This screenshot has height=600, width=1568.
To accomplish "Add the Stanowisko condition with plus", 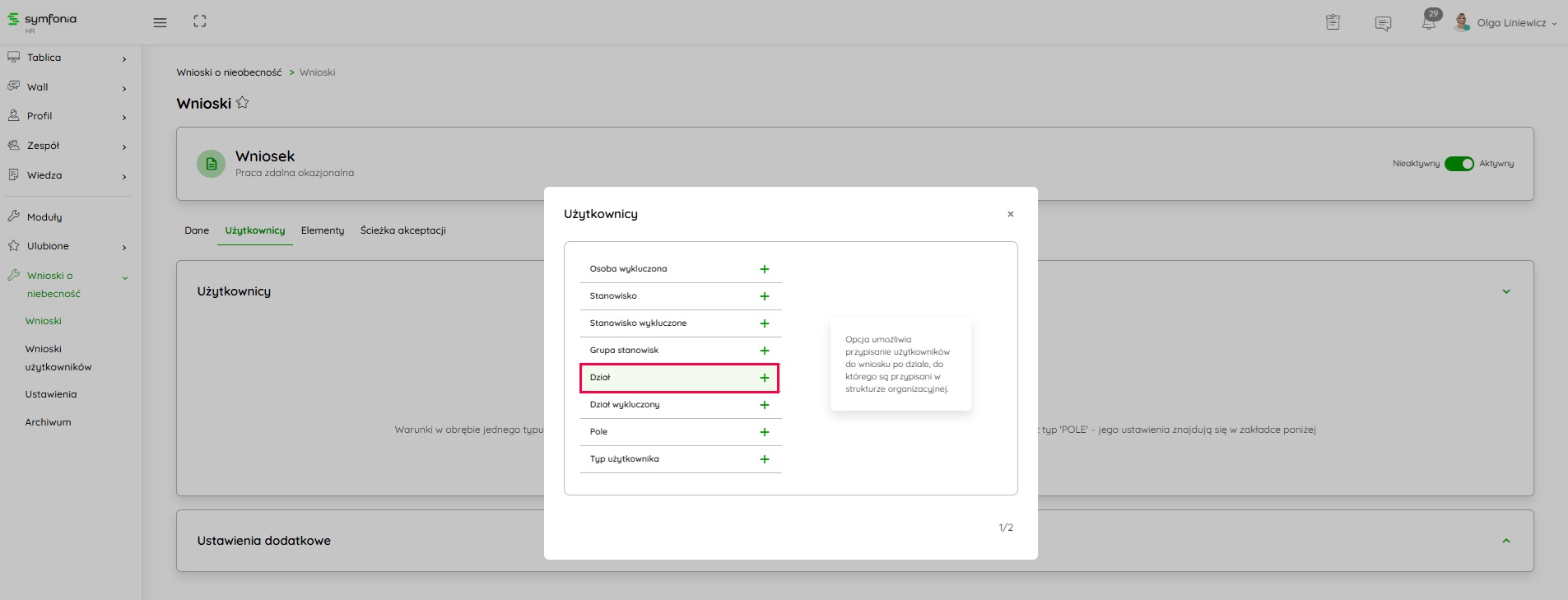I will [x=764, y=296].
